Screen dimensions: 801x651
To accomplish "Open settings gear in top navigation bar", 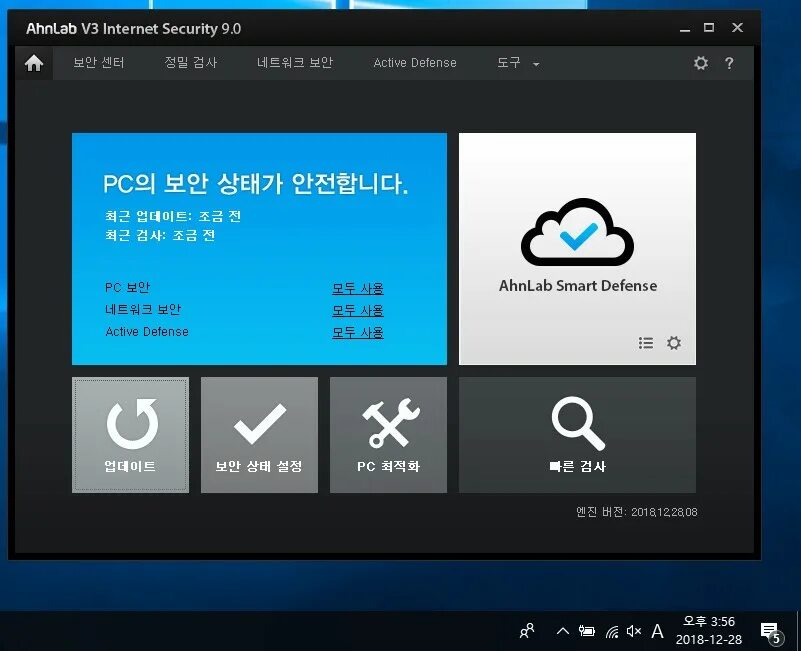I will tap(701, 63).
